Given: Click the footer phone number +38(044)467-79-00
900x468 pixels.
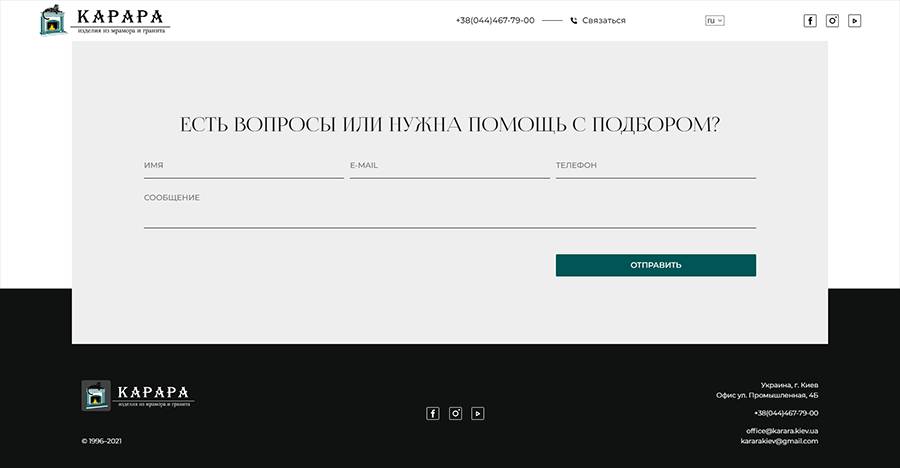Looking at the screenshot, I should click(786, 413).
